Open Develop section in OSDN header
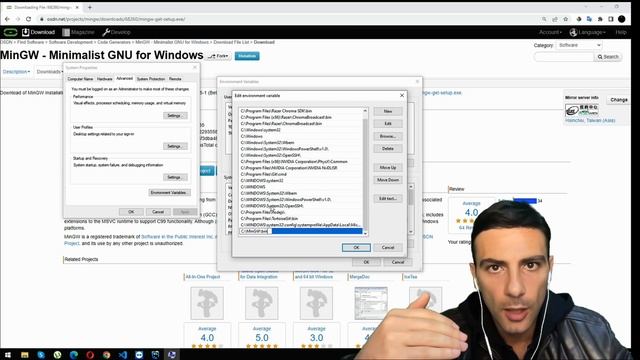The height and width of the screenshot is (360, 640). coord(116,32)
